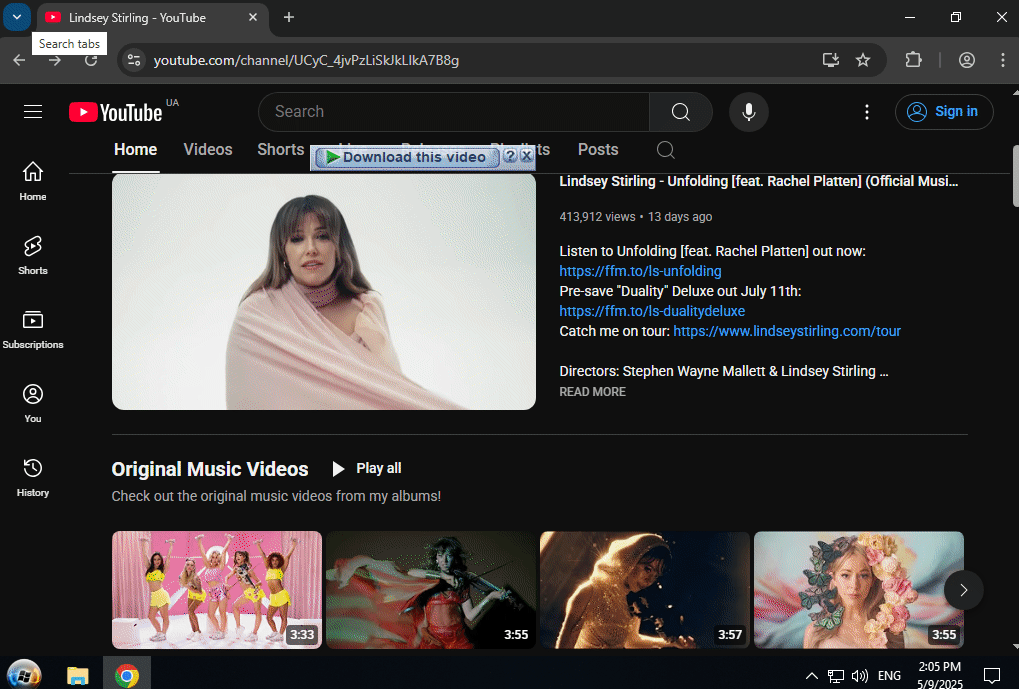Viewport: 1019px width, 689px height.
Task: Expand description with READ MORE
Action: (593, 392)
